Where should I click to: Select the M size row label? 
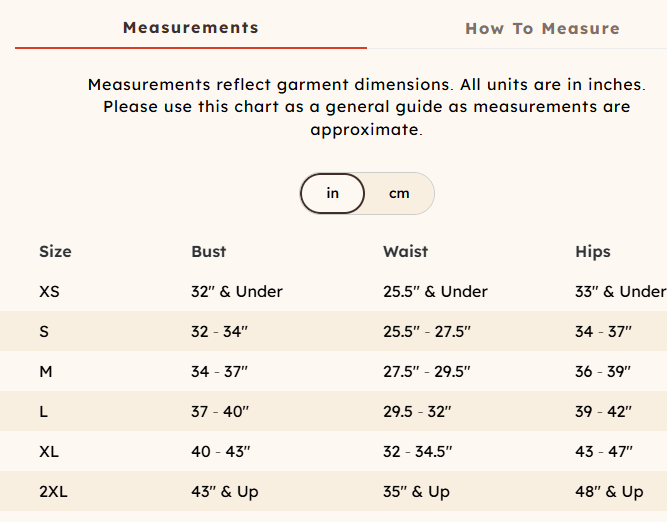45,372
